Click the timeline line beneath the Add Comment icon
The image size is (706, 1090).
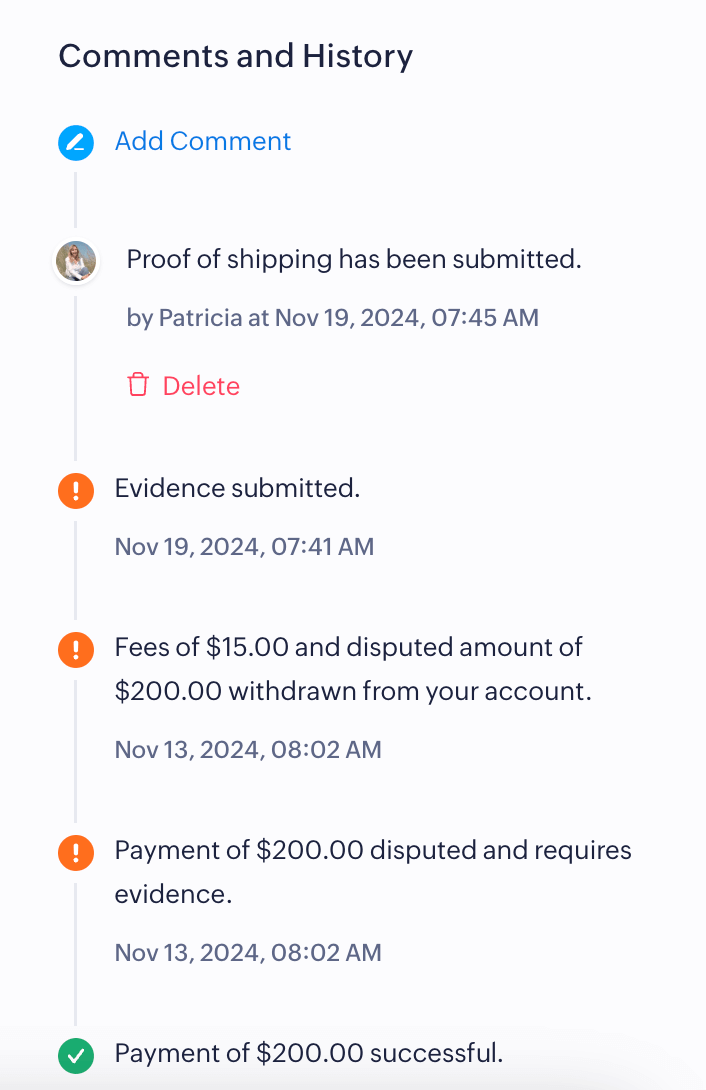tap(75, 199)
